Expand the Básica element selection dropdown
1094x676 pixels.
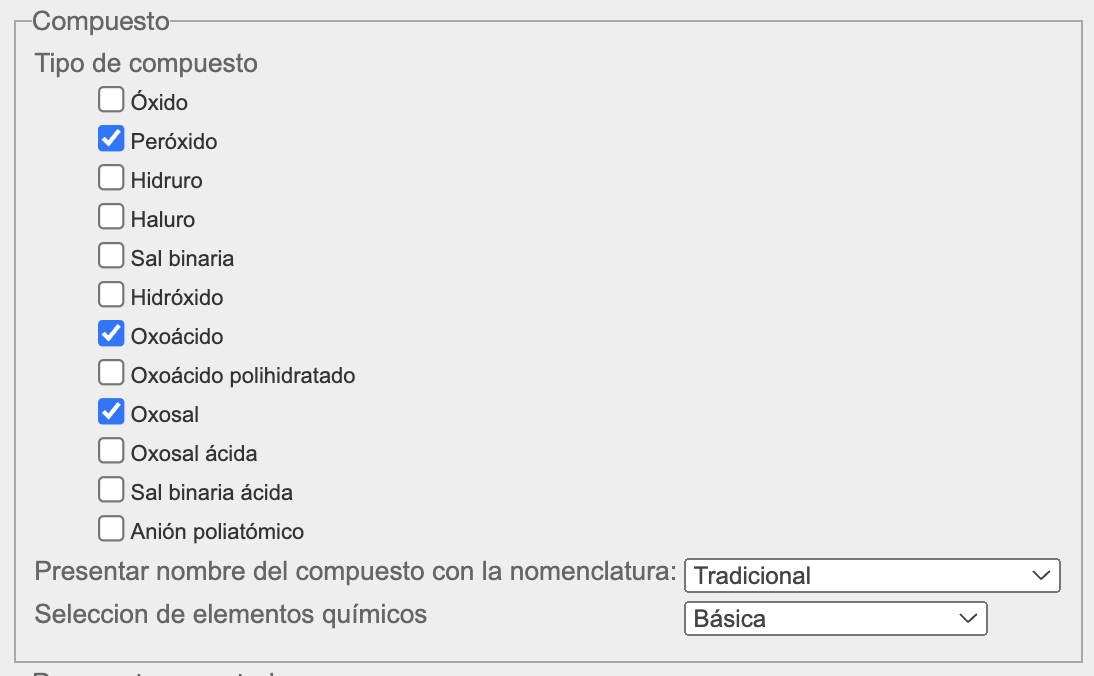click(x=835, y=618)
